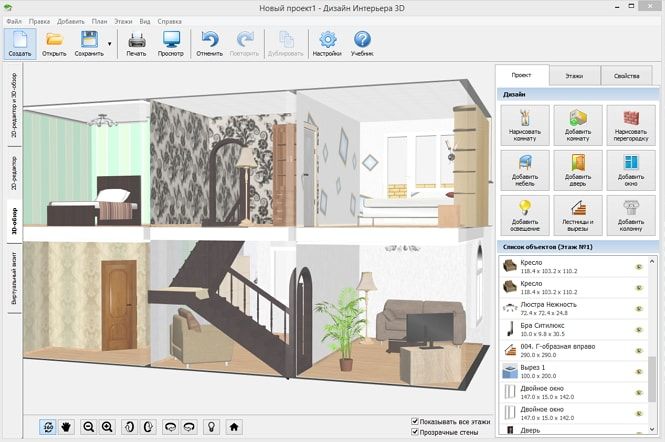Open Лестницы и вырезы tool

click(x=578, y=215)
